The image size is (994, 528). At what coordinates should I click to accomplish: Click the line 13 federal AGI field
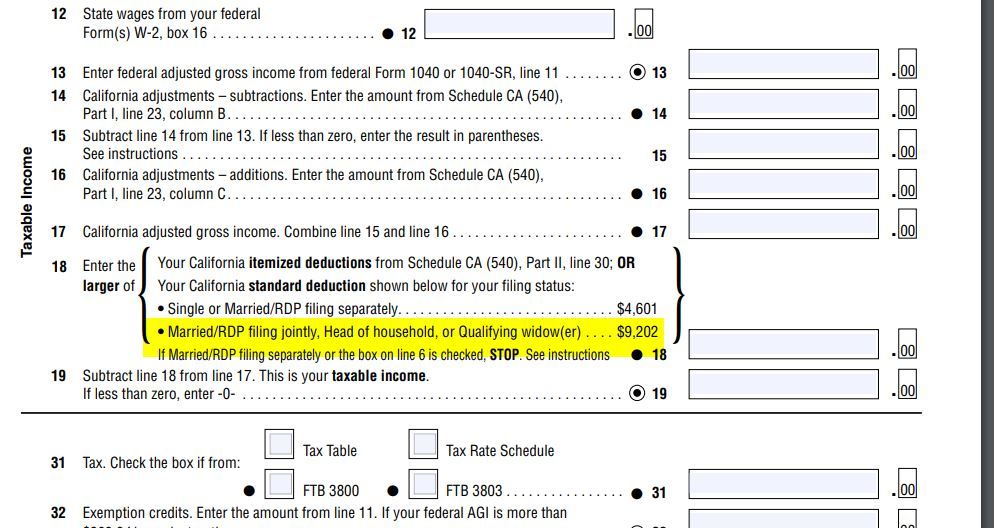tap(784, 64)
